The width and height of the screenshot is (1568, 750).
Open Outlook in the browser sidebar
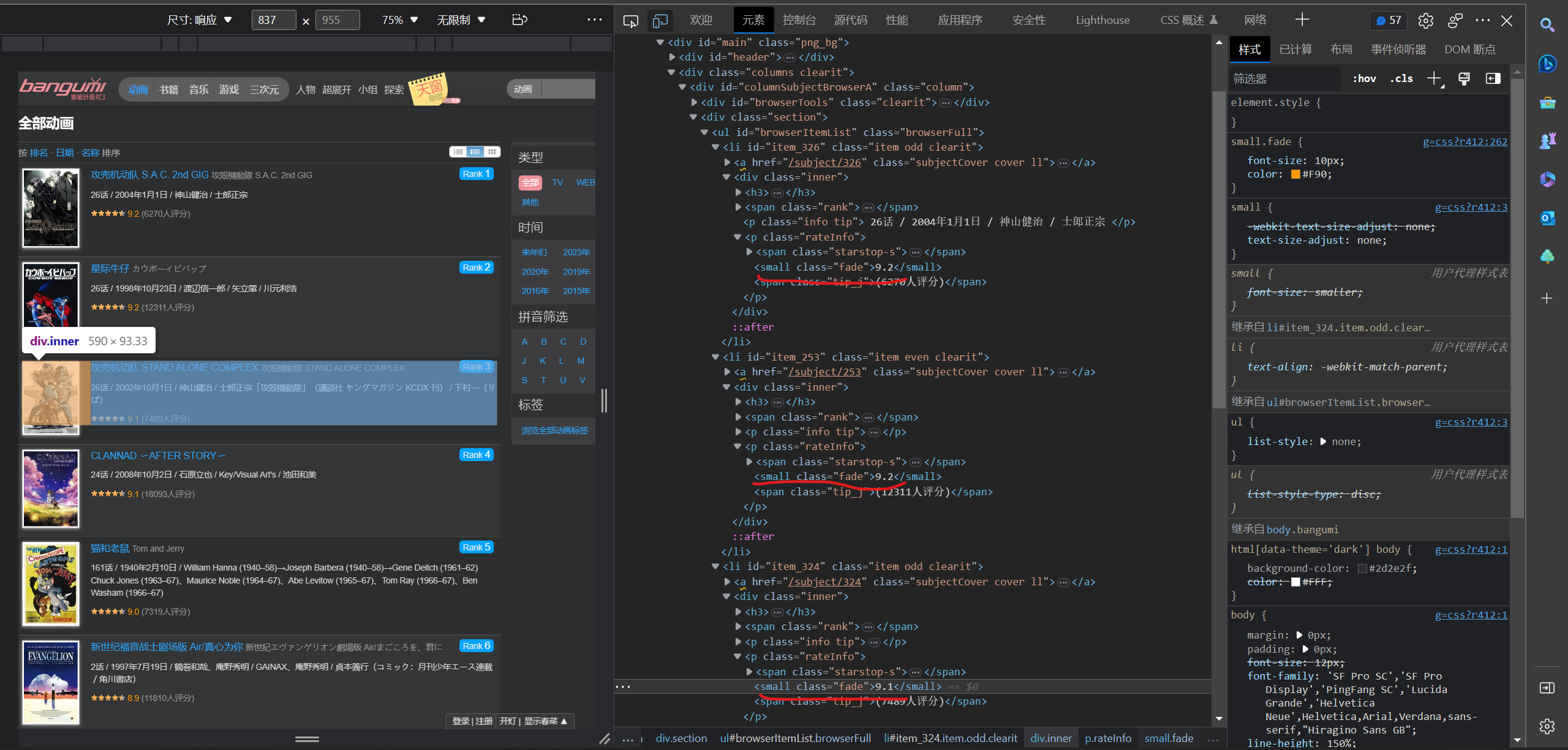(x=1547, y=218)
